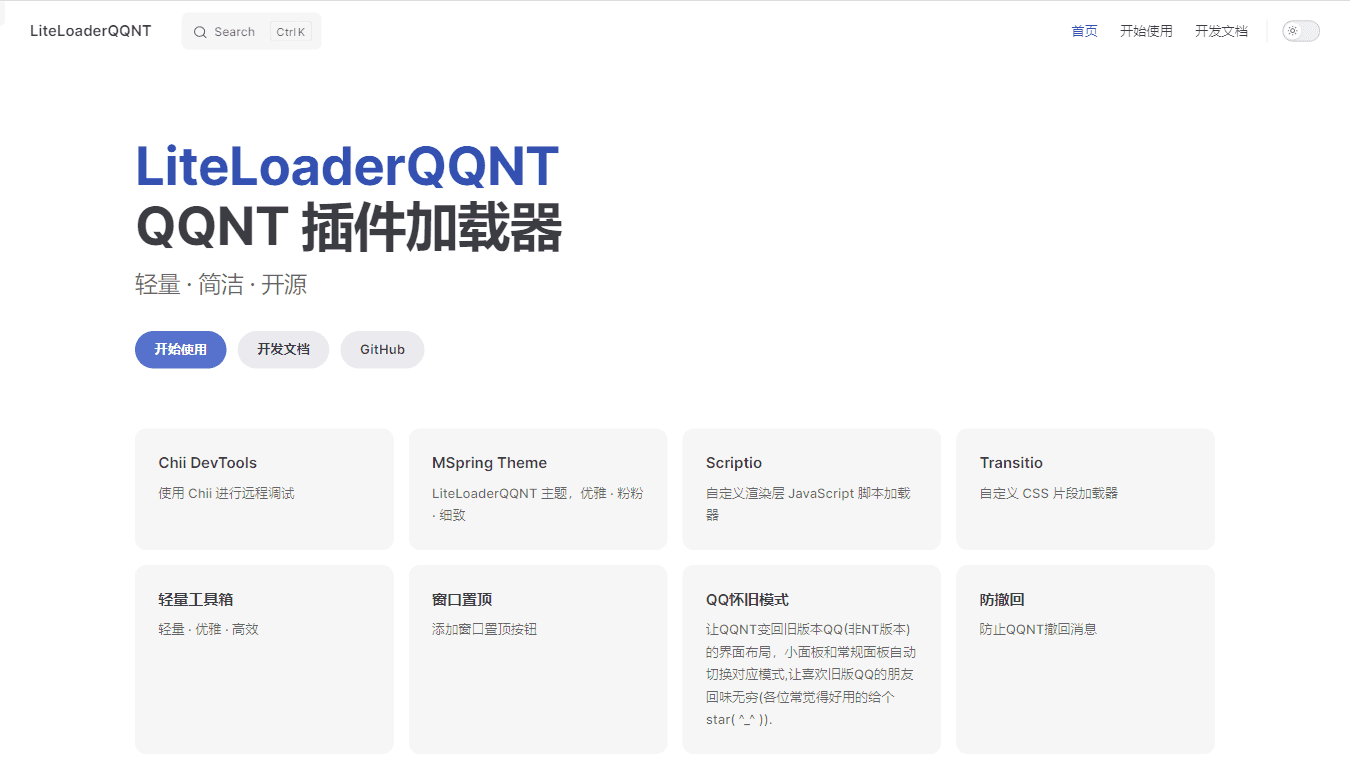Viewport: 1350px width, 768px height.
Task: Open the MSpring Theme card
Action: click(538, 489)
